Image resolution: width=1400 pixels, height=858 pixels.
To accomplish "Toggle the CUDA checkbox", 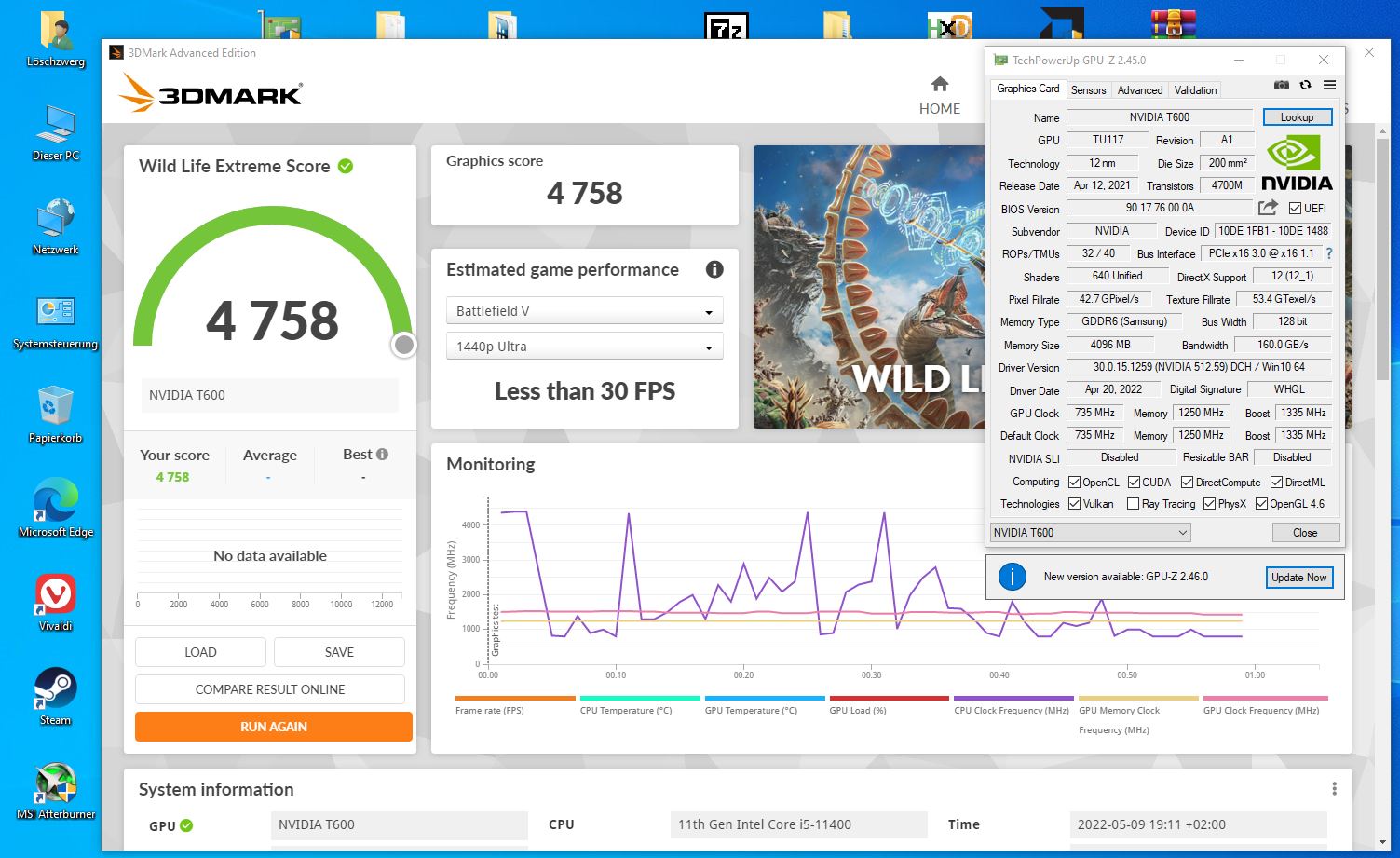I will [1134, 483].
